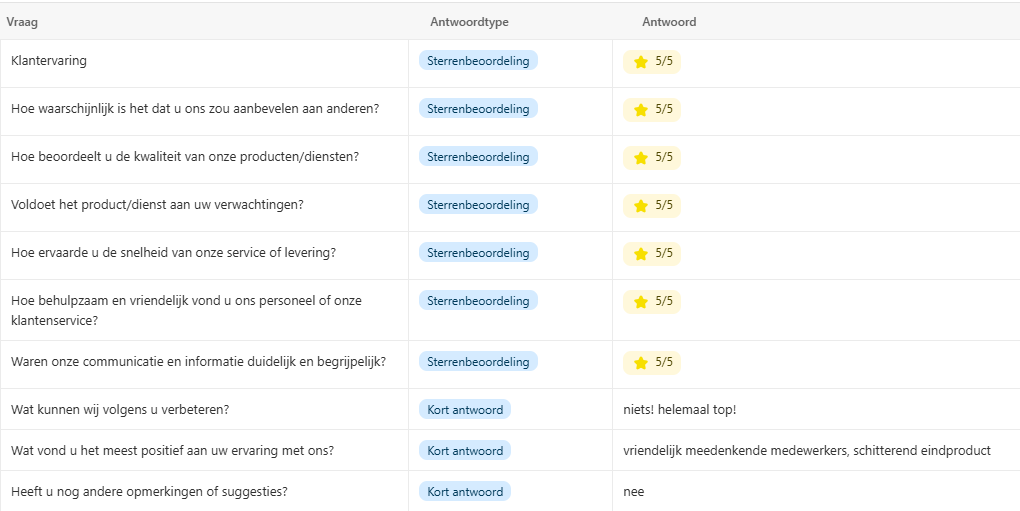Click the Kort antwoord badge for 'meest positief' question

(x=465, y=451)
